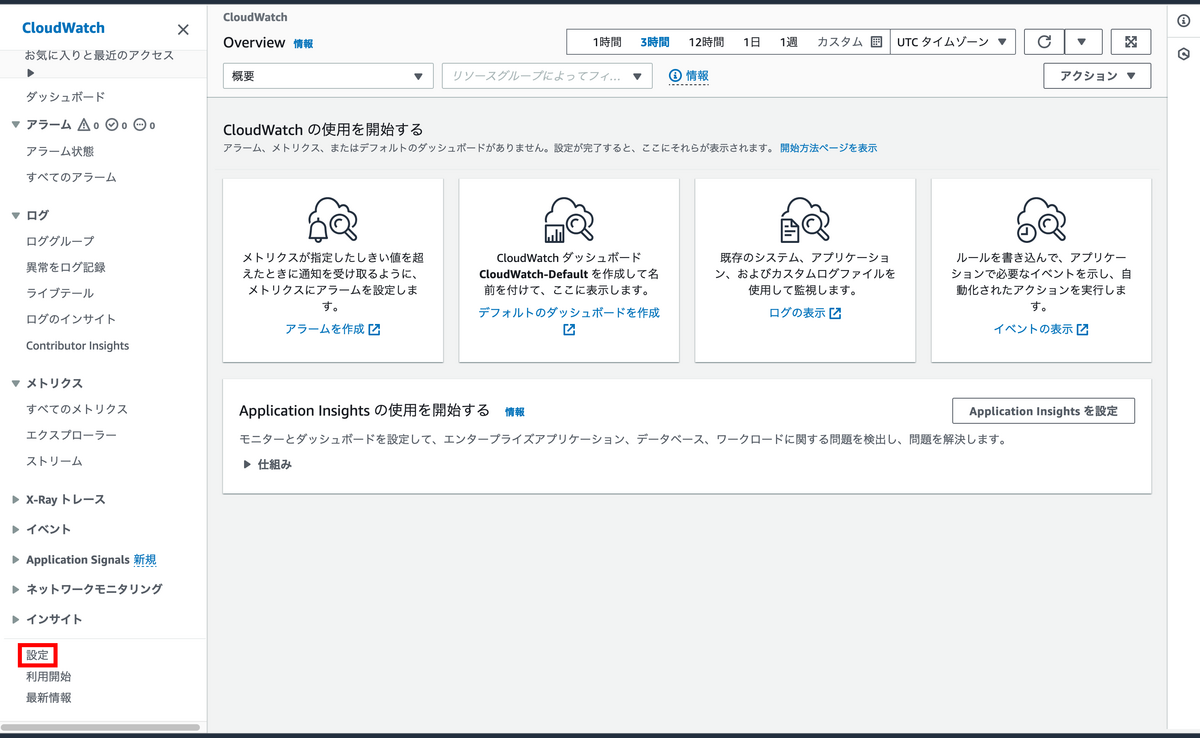This screenshot has height=738, width=1200.
Task: Open the UTC タイムゾーン dropdown
Action: coord(952,42)
